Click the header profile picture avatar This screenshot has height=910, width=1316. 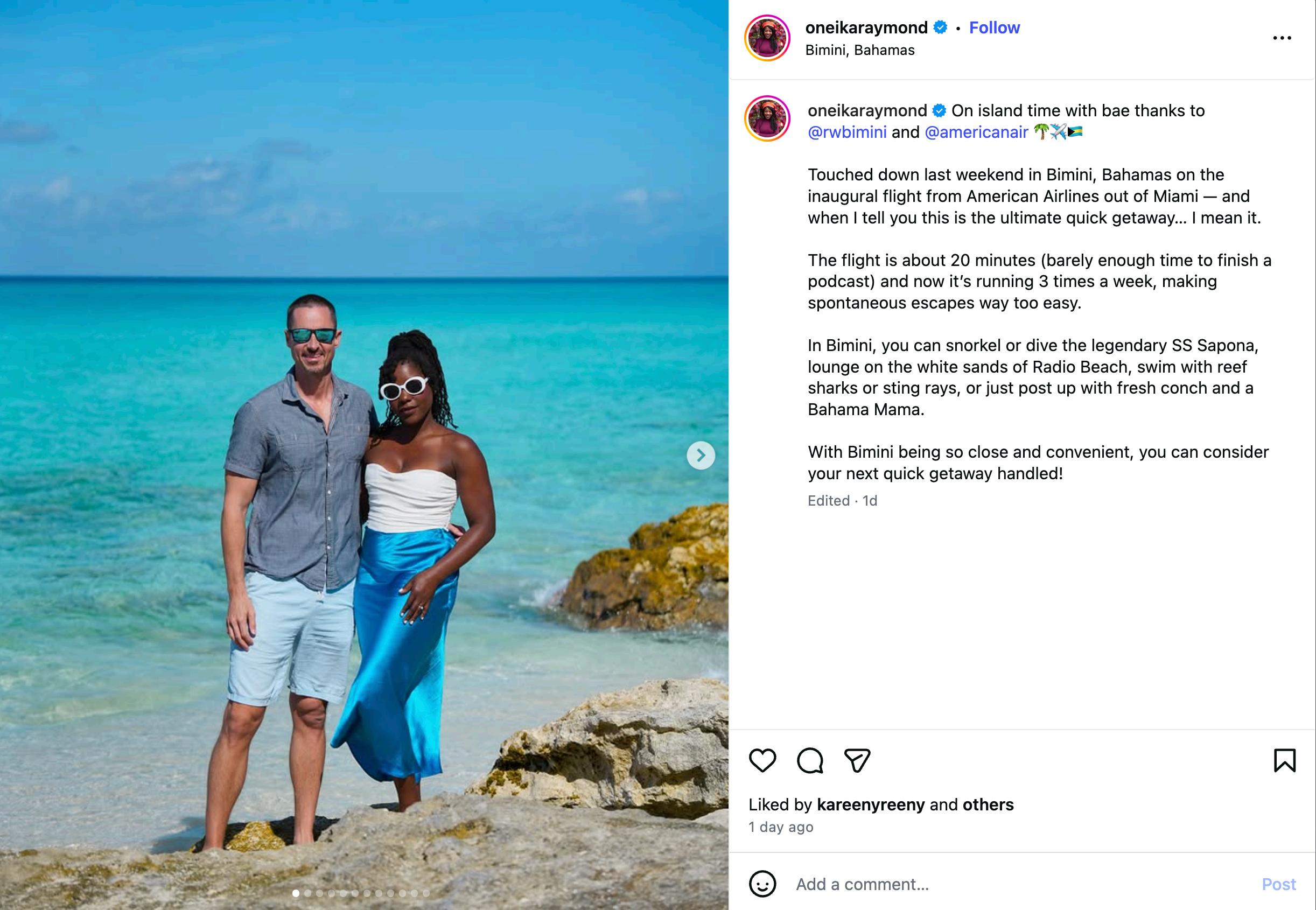point(767,38)
